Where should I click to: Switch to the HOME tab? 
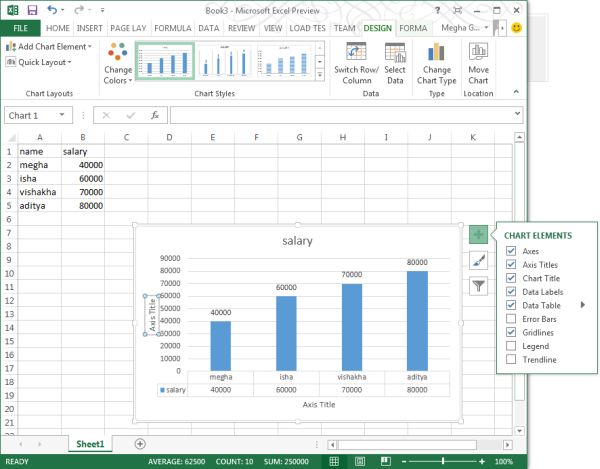tap(58, 28)
